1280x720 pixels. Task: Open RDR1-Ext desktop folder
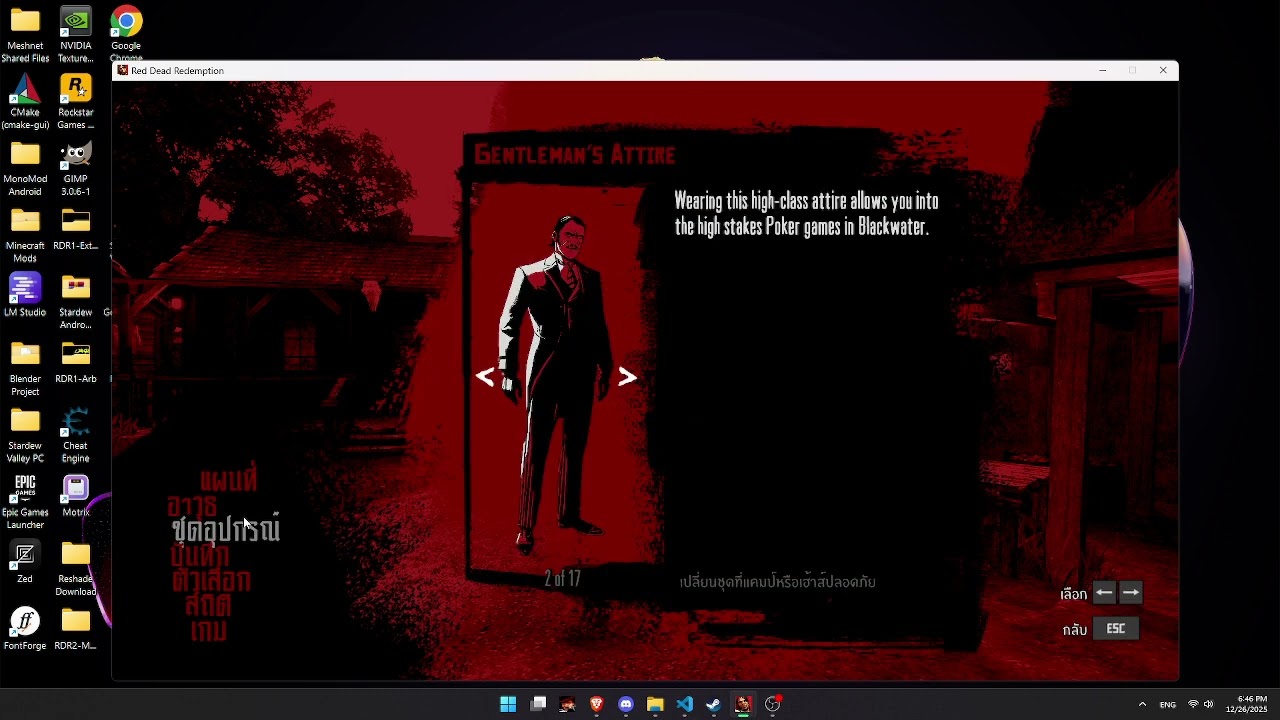click(76, 229)
